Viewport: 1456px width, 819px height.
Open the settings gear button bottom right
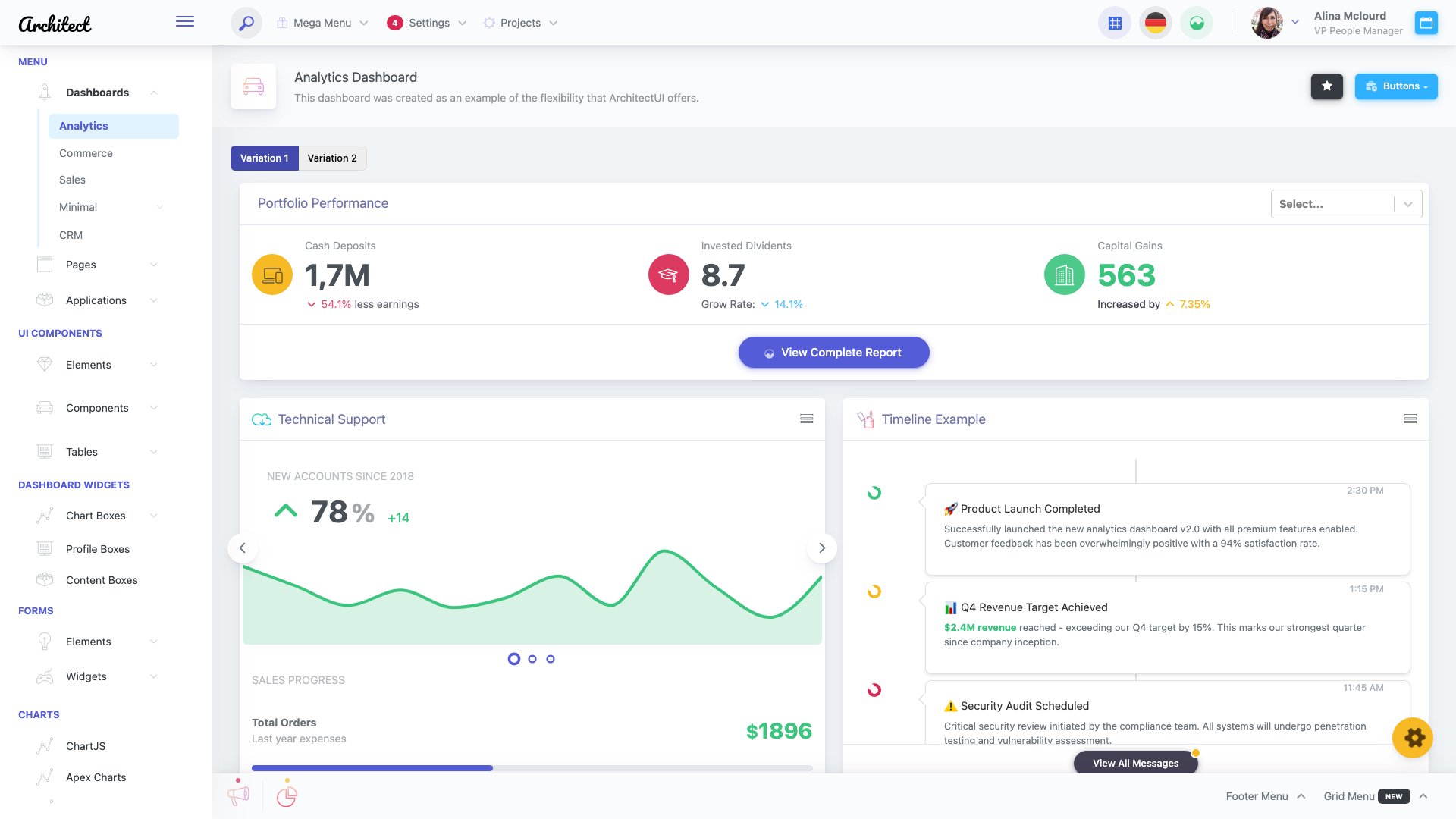[1412, 736]
